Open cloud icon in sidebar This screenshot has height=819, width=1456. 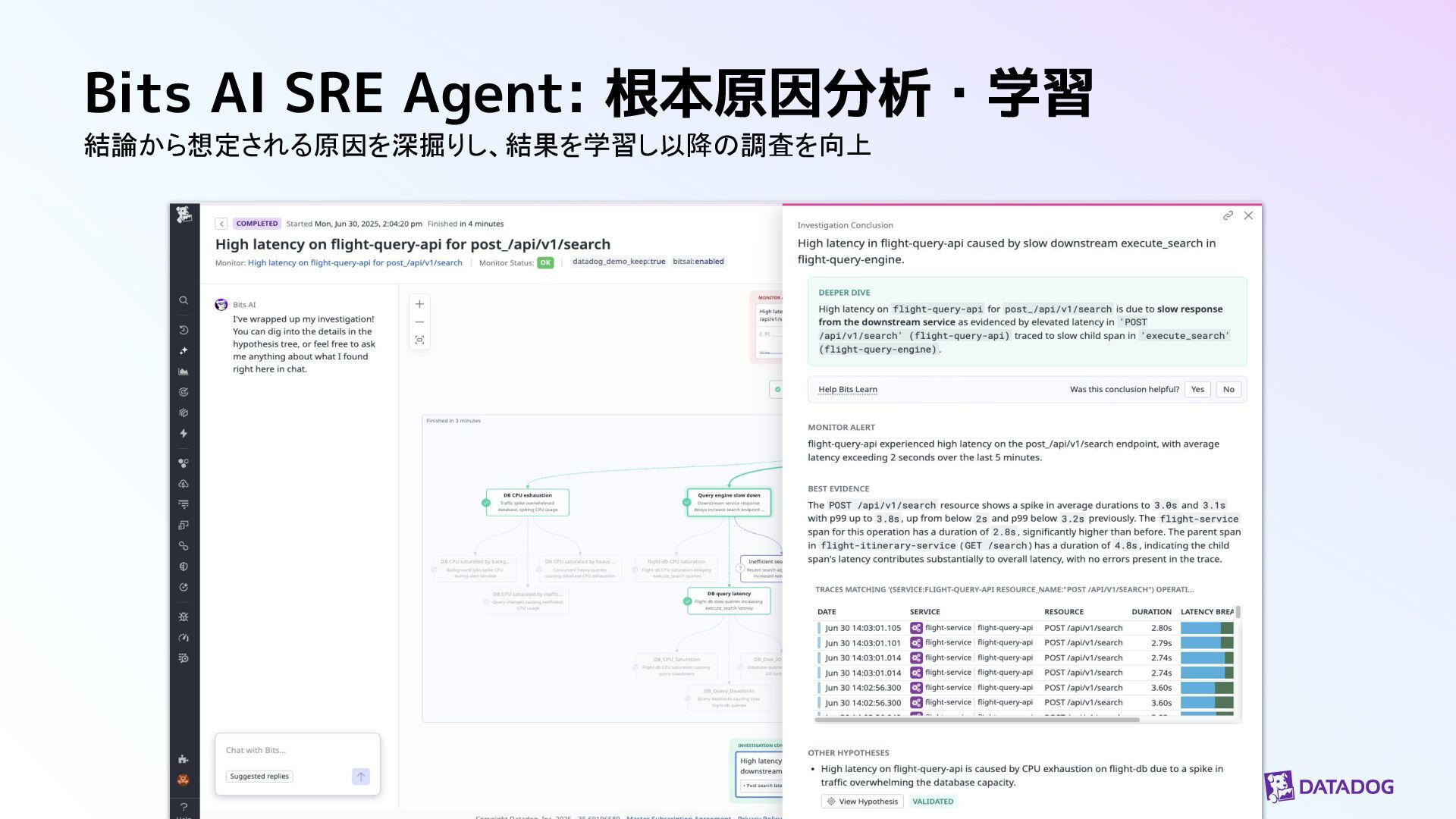[x=184, y=484]
